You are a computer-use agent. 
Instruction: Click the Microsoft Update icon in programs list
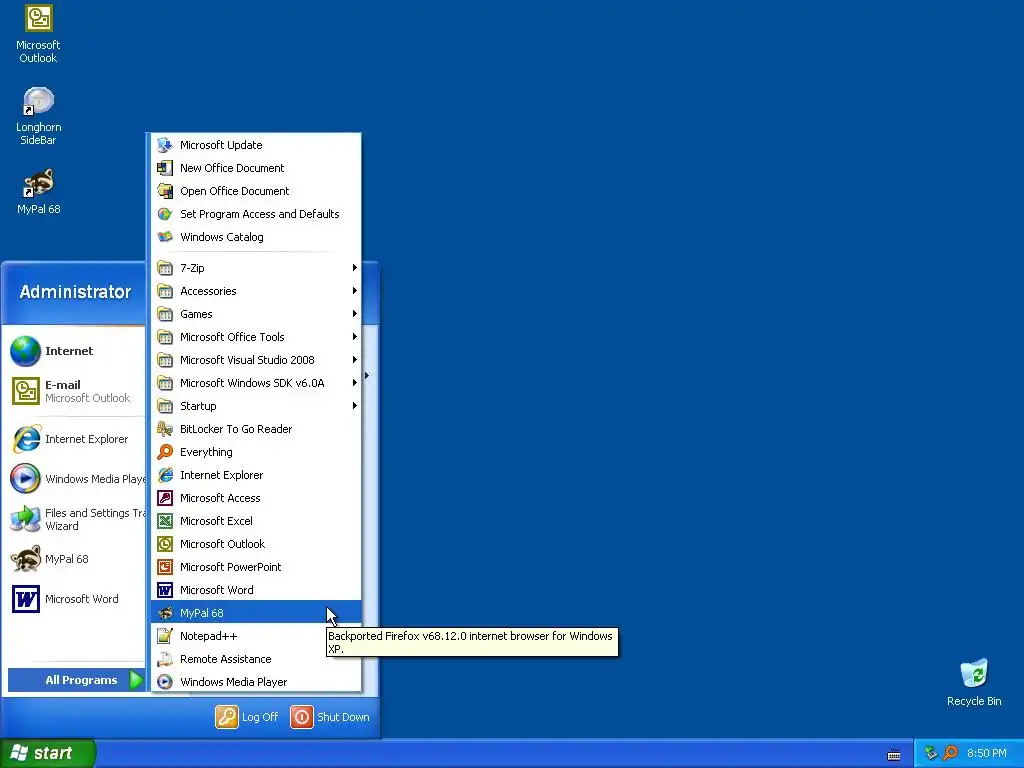[165, 145]
